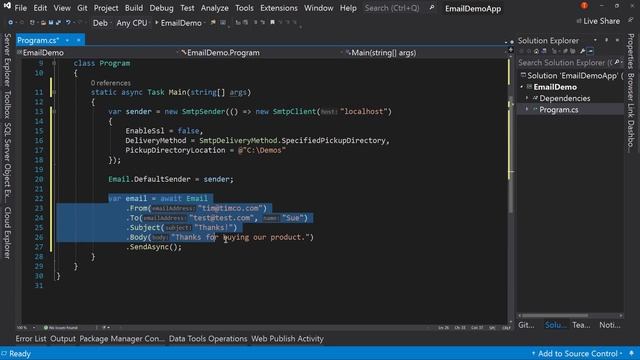640x360 pixels.
Task: Click Solution Explorer Home toolbar icon
Action: click(x=536, y=51)
